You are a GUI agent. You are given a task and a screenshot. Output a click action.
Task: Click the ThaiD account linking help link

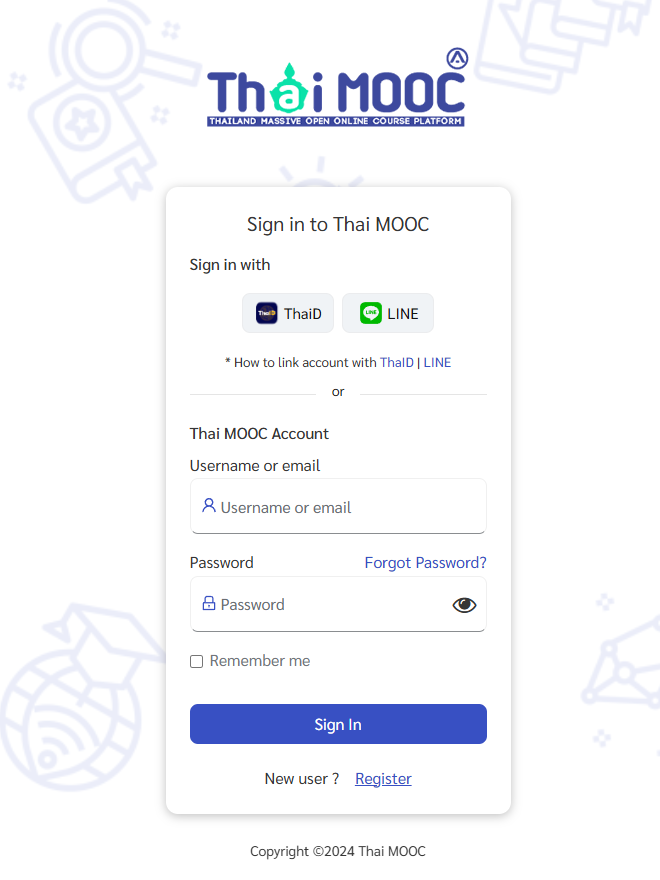(396, 362)
